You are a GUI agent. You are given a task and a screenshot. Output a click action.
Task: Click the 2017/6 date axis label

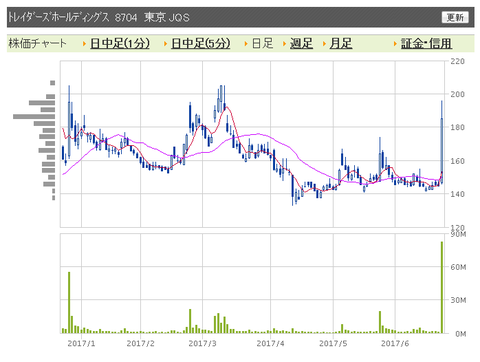click(395, 343)
